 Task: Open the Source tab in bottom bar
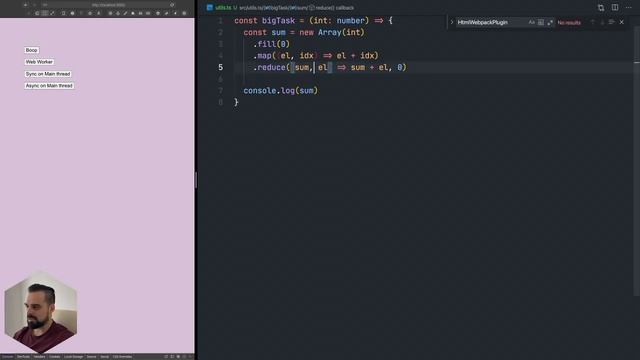tap(91, 357)
